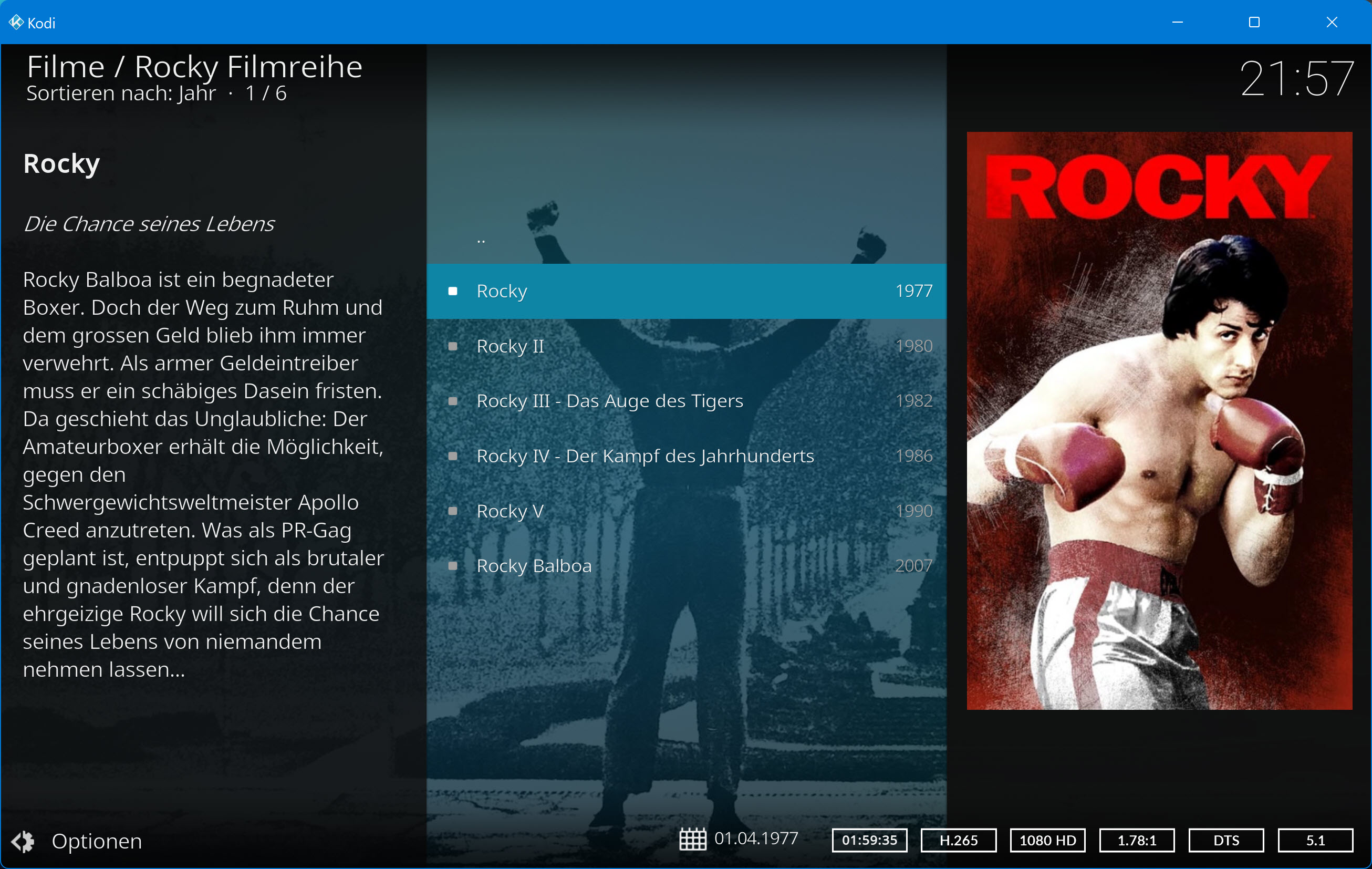Viewport: 1372px width, 869px height.
Task: Click the 1.78:1 aspect ratio badge
Action: [x=1137, y=840]
